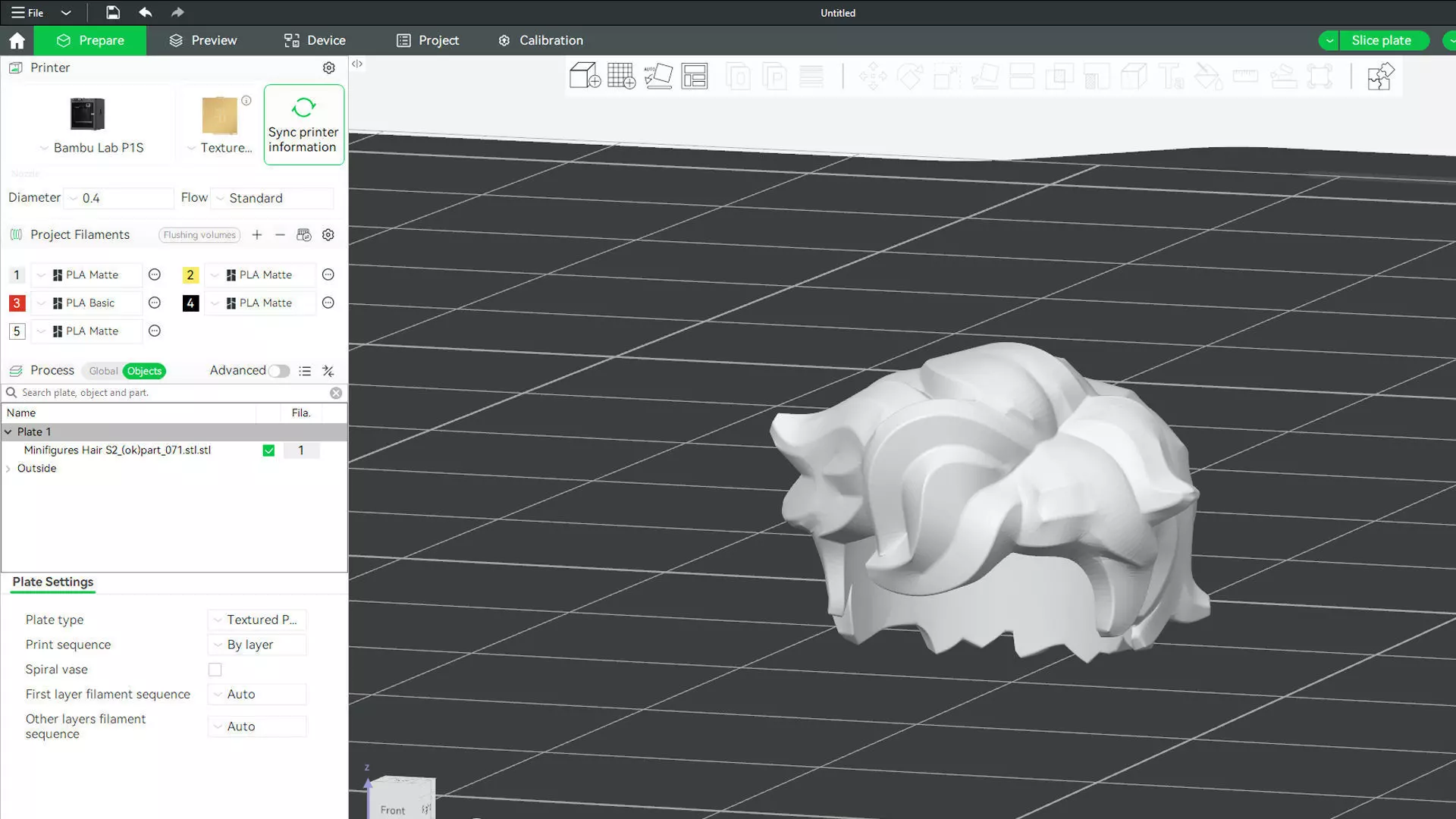Open the Assembly view puzzle icon

(x=1380, y=76)
